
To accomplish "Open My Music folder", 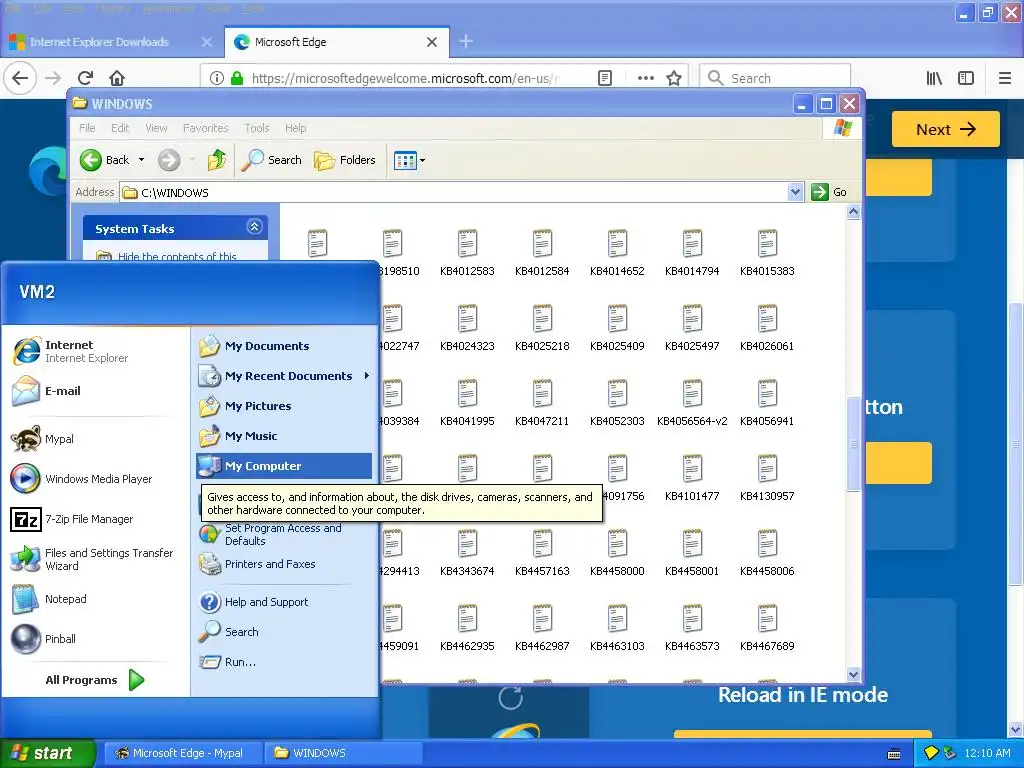I will click(238, 436).
